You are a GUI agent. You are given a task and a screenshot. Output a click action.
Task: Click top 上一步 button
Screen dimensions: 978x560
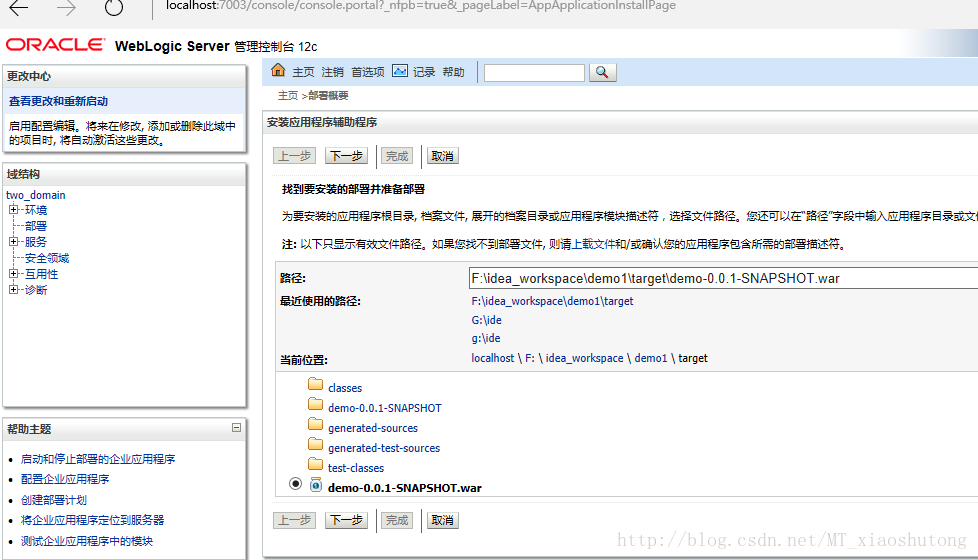point(294,156)
